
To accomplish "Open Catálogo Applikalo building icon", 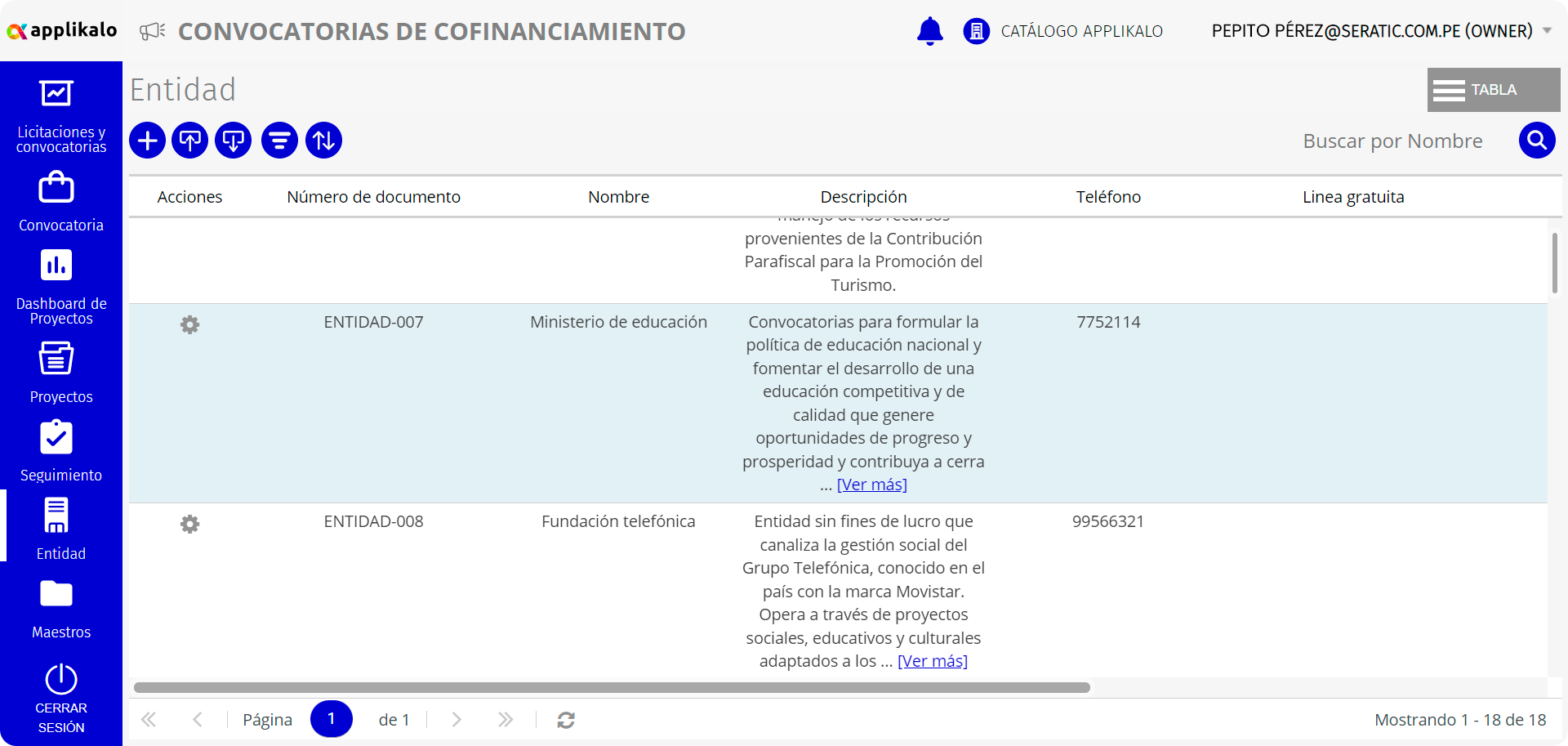I will coord(976,31).
